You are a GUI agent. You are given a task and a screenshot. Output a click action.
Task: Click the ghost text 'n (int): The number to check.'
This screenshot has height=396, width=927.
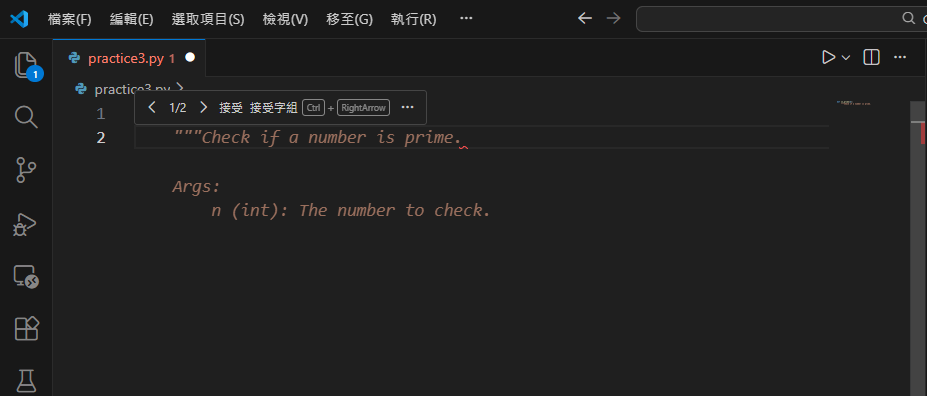coord(351,211)
